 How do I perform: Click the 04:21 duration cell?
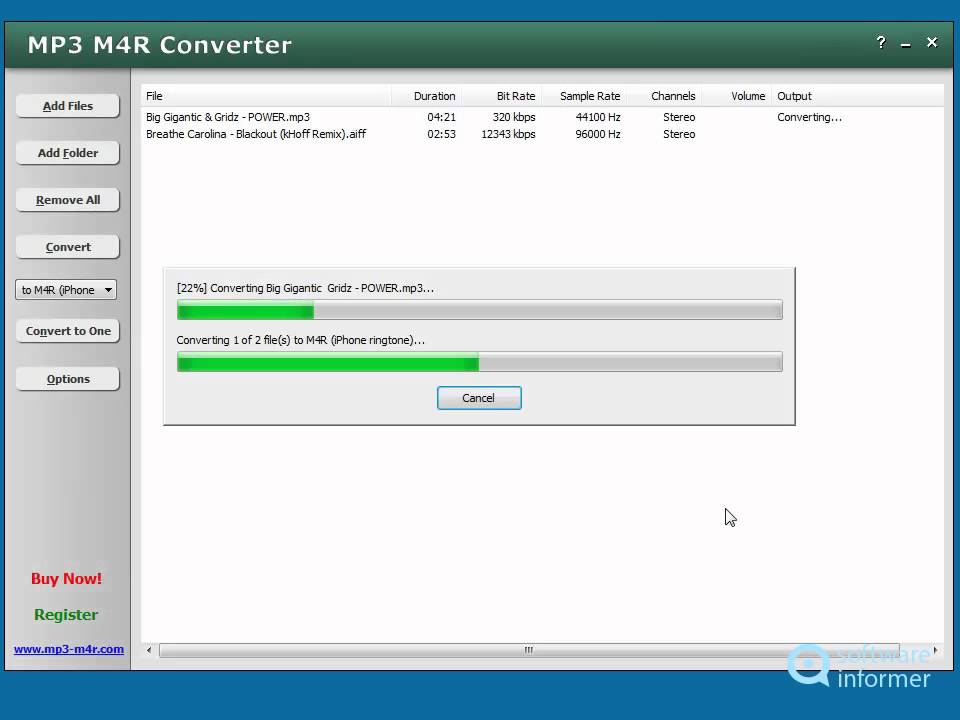[441, 117]
